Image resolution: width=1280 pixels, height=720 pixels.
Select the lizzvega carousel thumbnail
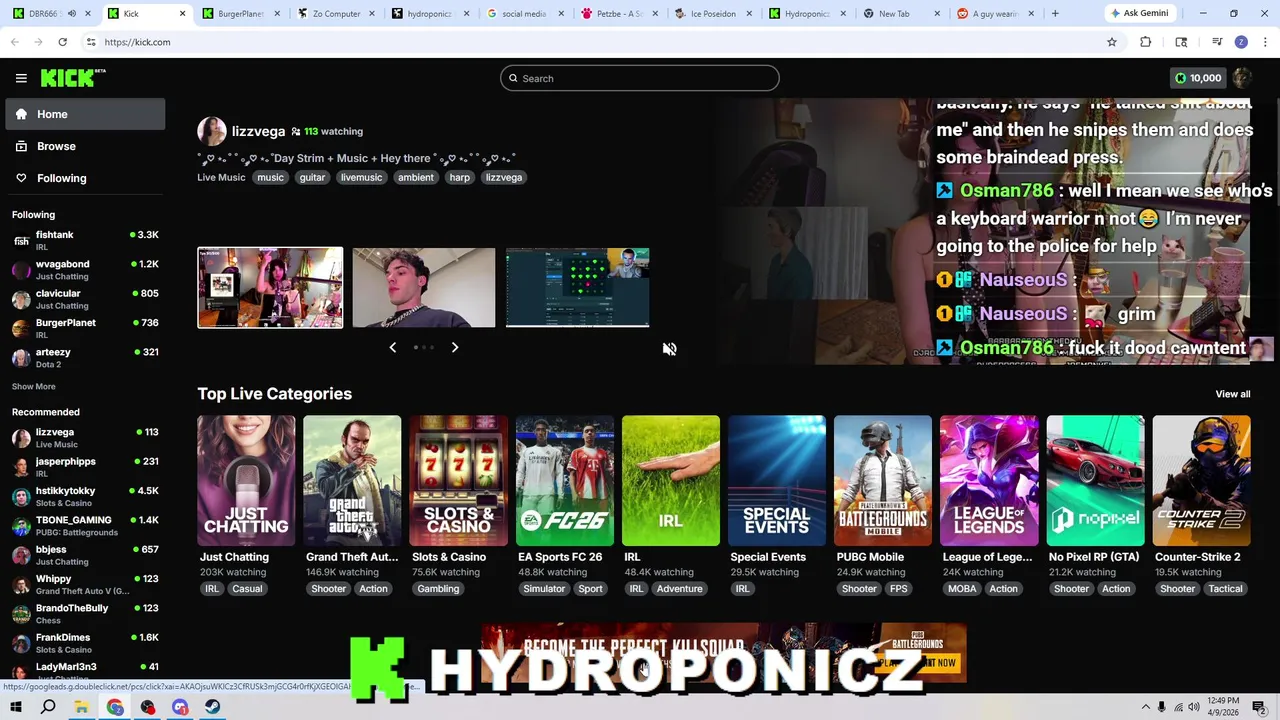coord(270,287)
